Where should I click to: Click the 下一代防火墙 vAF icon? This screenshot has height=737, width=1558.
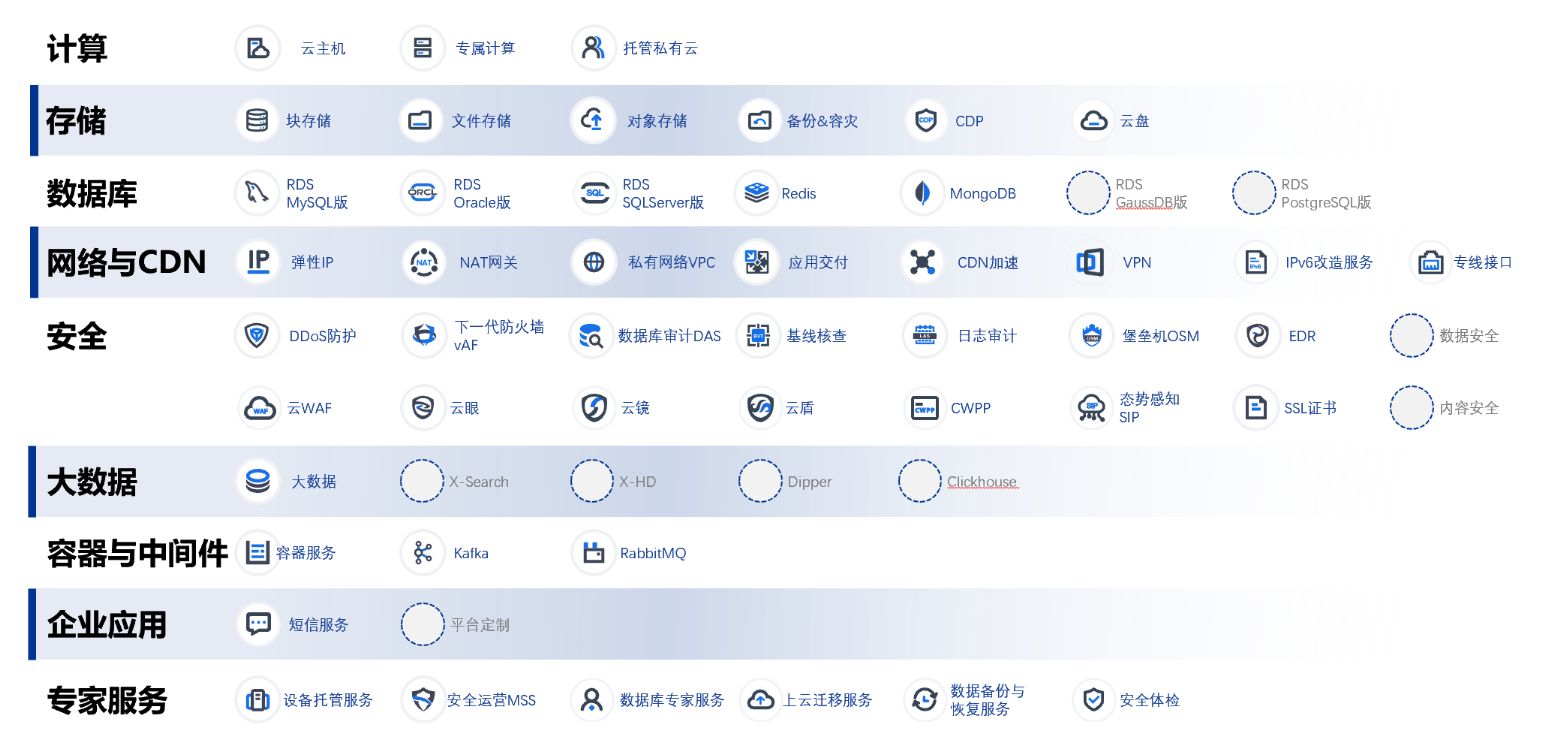click(x=424, y=335)
